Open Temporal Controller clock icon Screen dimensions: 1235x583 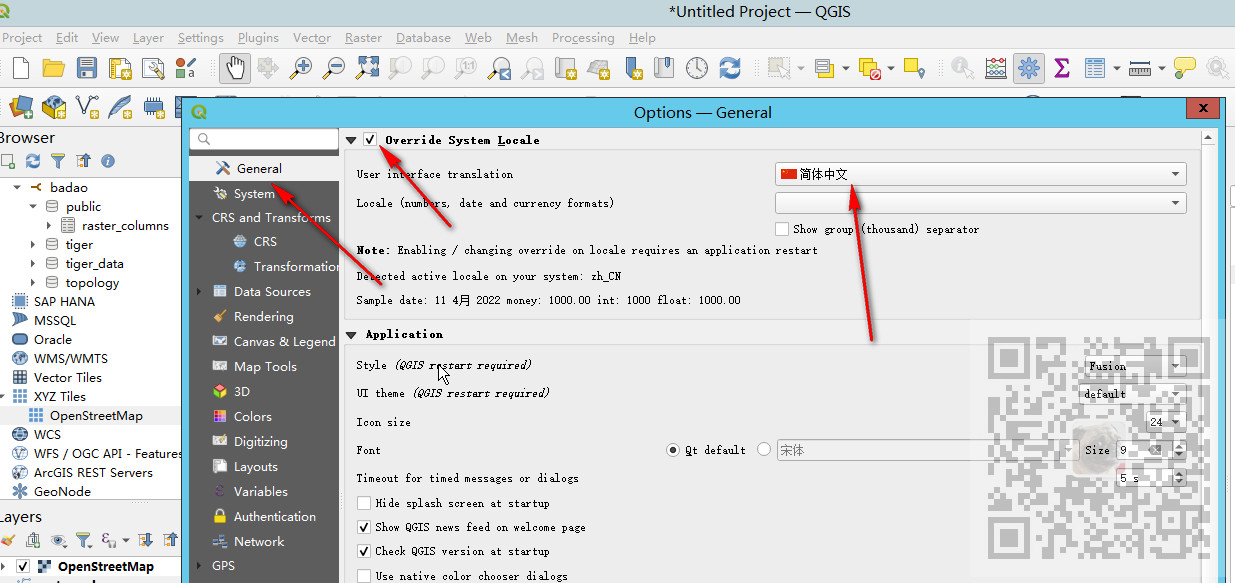coord(697,68)
